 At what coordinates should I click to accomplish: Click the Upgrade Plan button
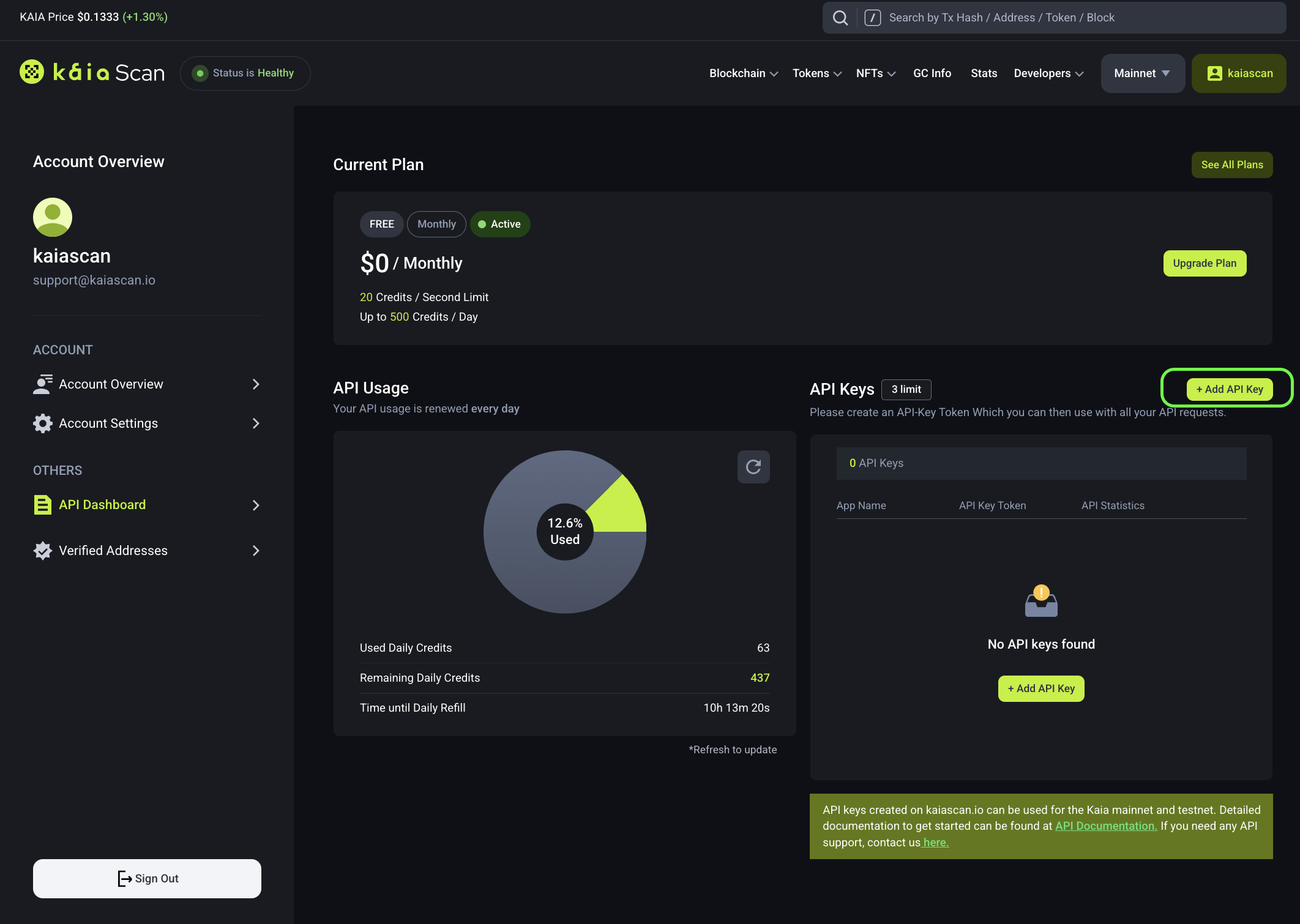coord(1204,263)
